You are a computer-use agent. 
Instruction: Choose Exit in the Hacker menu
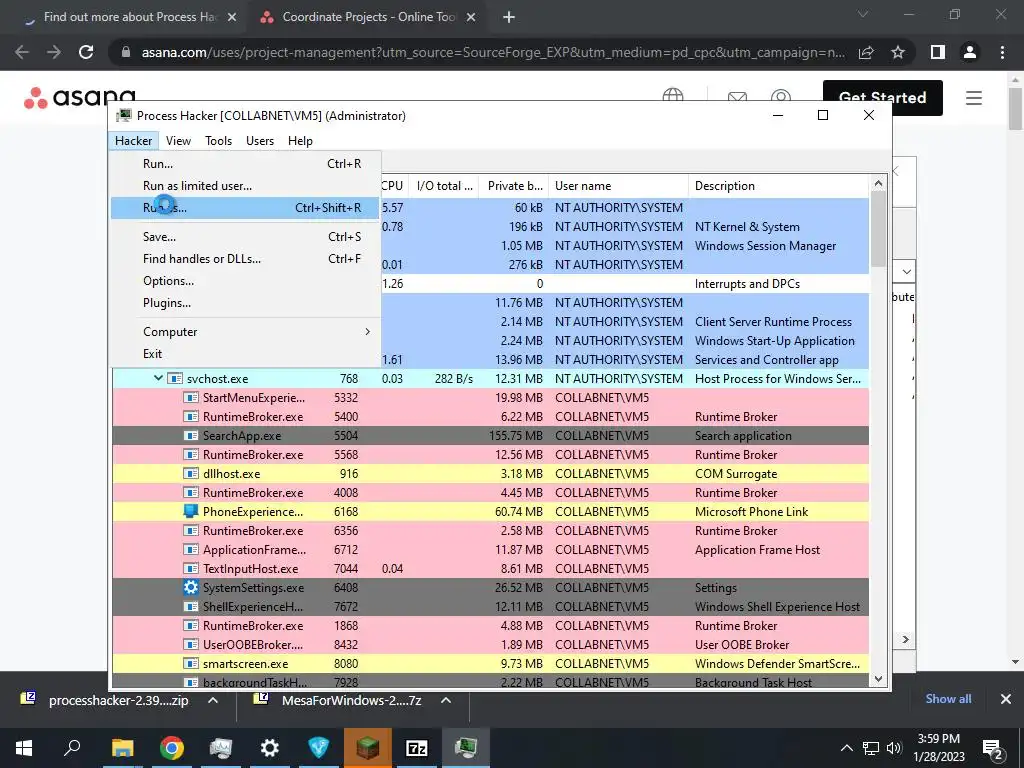(245, 354)
